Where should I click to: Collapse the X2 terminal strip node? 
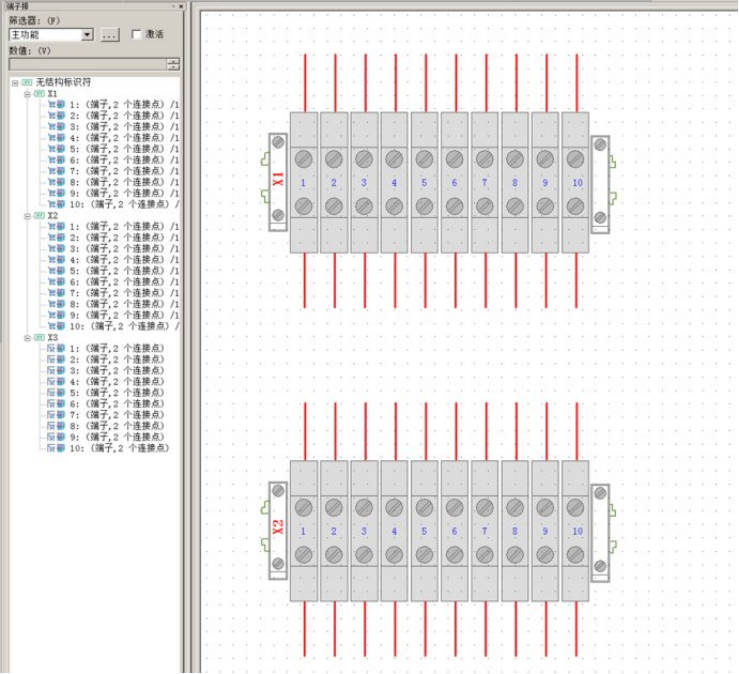click(27, 216)
